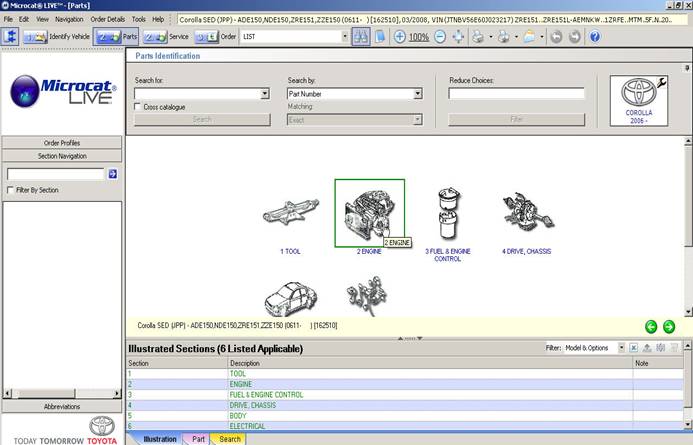Zoom out with the minus icon

click(x=440, y=37)
